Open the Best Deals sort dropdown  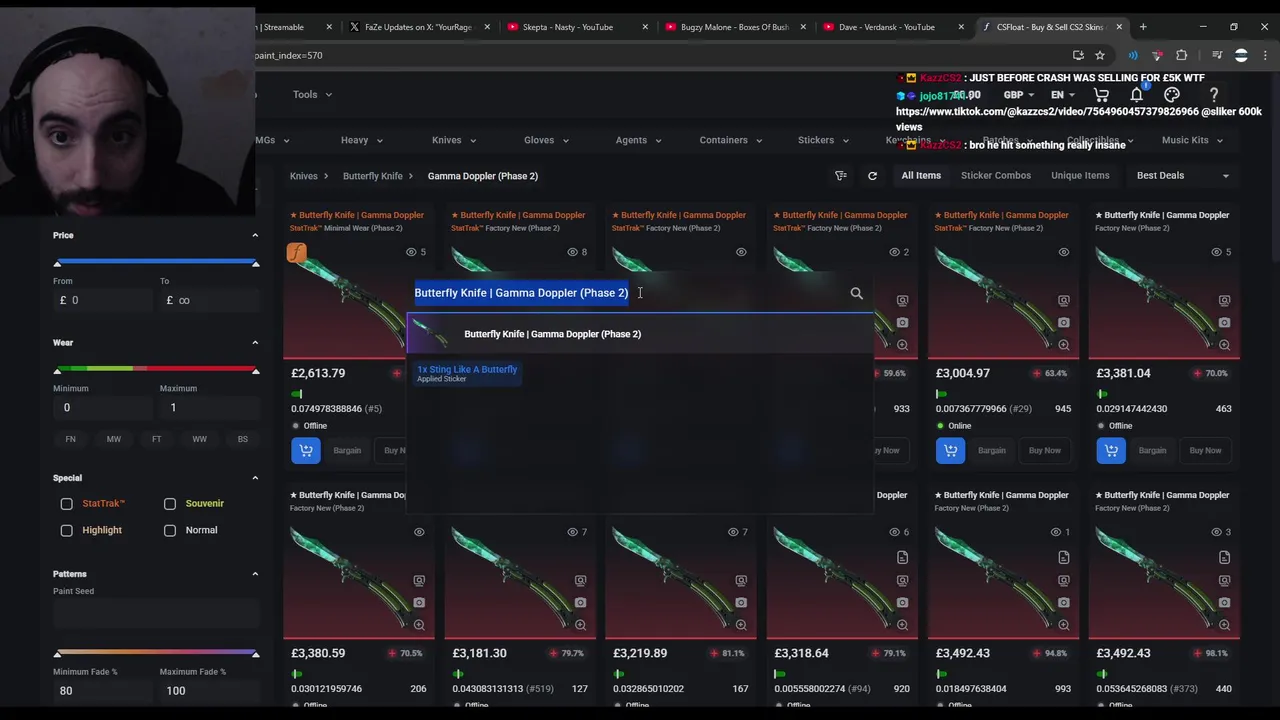[1183, 176]
